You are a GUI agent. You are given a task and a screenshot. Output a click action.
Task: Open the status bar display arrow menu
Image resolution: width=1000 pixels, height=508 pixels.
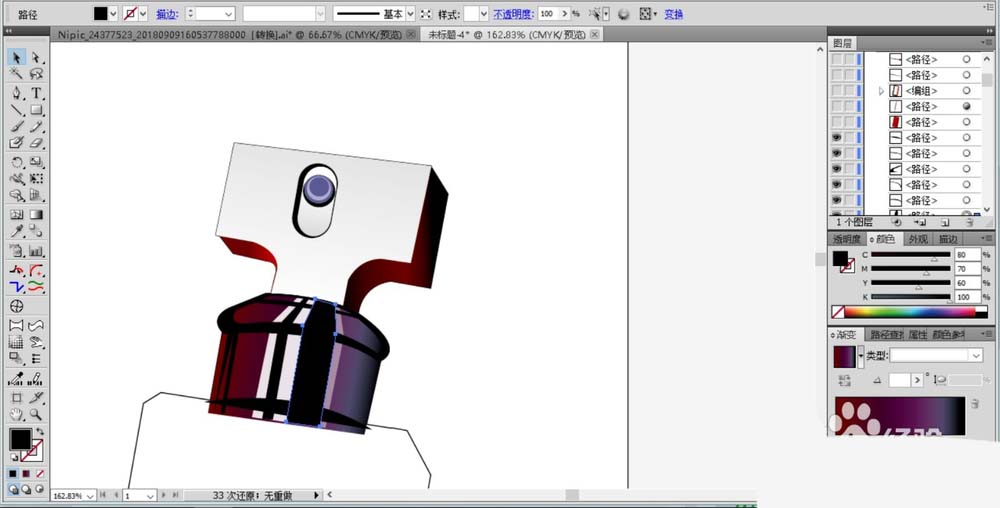pyautogui.click(x=316, y=495)
